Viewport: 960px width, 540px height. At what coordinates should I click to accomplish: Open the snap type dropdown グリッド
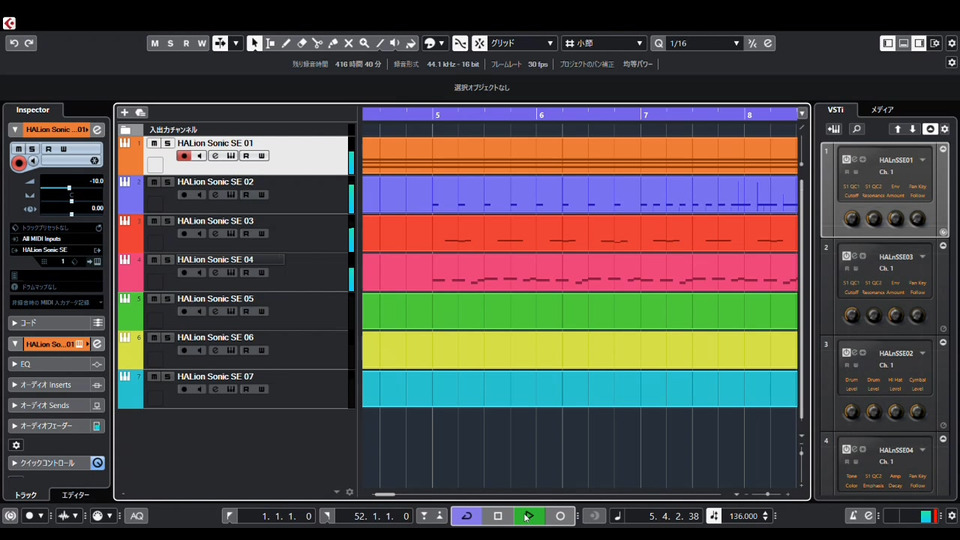tap(522, 43)
